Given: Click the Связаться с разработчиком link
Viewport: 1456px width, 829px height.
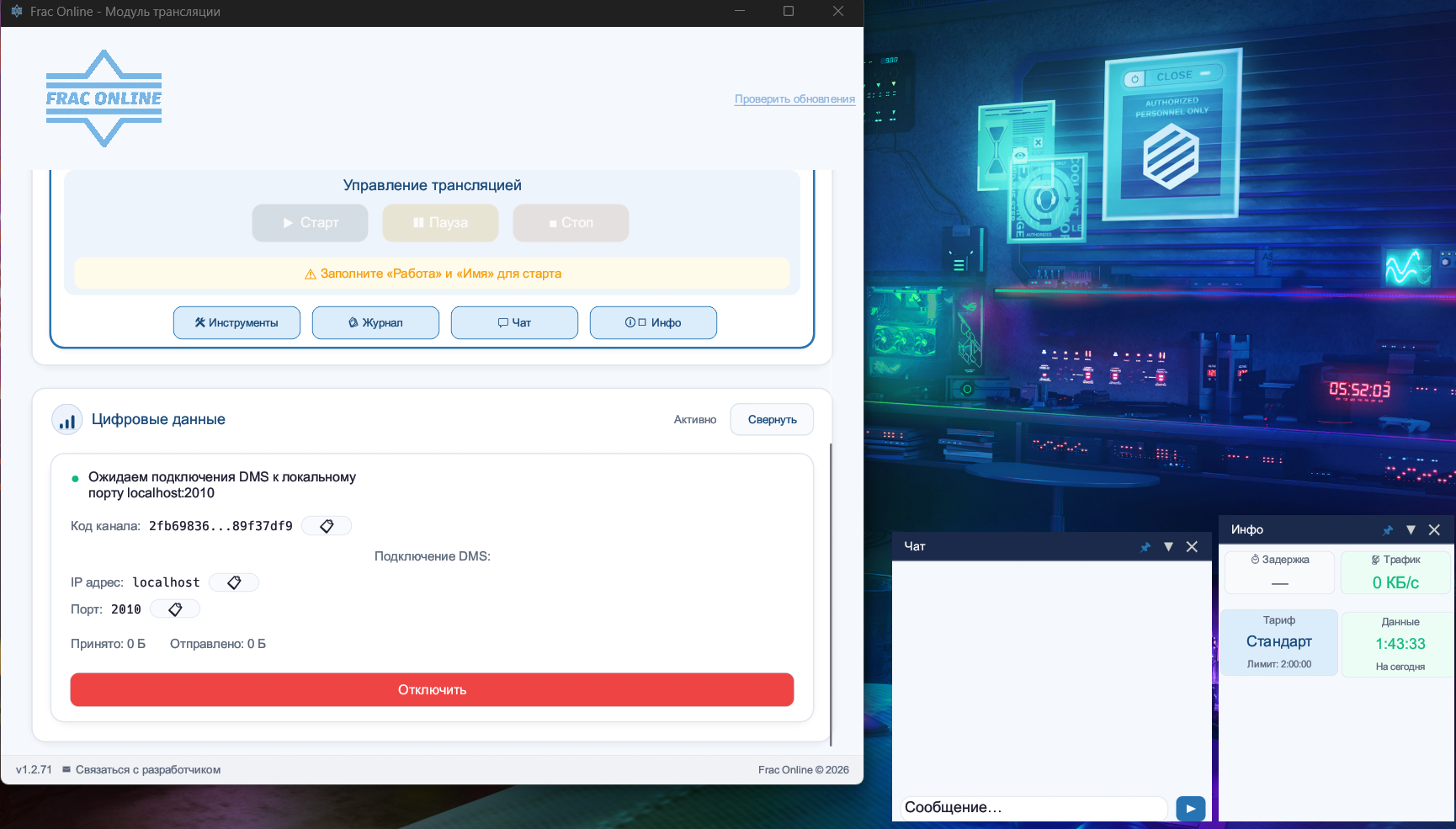Looking at the screenshot, I should 147,770.
